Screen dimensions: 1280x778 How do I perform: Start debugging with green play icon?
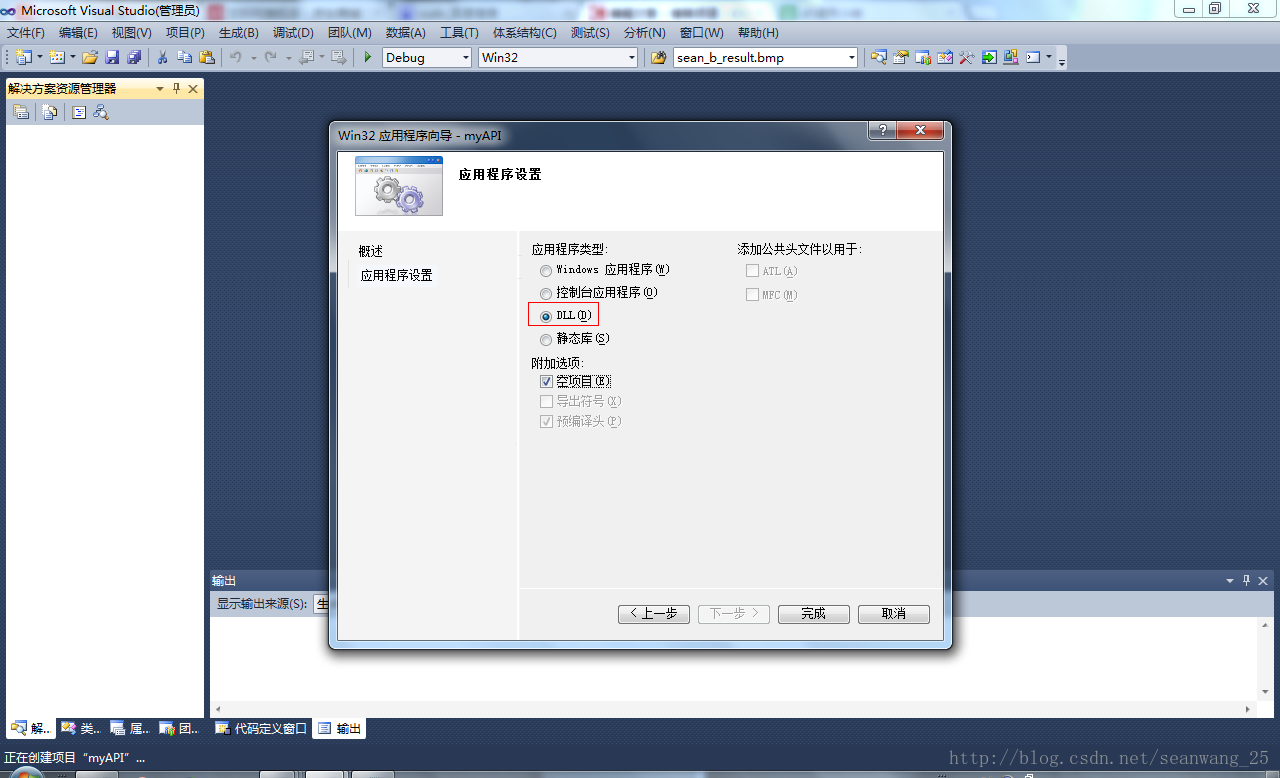(x=368, y=57)
